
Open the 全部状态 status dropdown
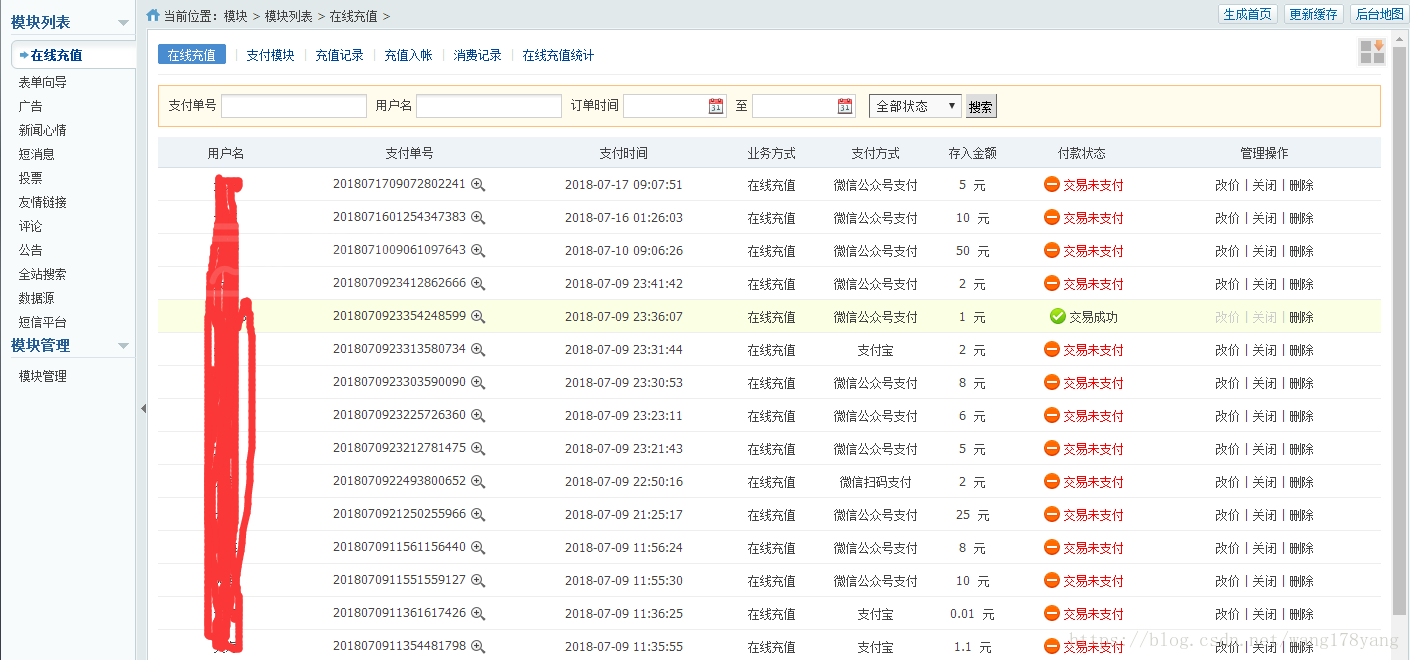(x=915, y=106)
